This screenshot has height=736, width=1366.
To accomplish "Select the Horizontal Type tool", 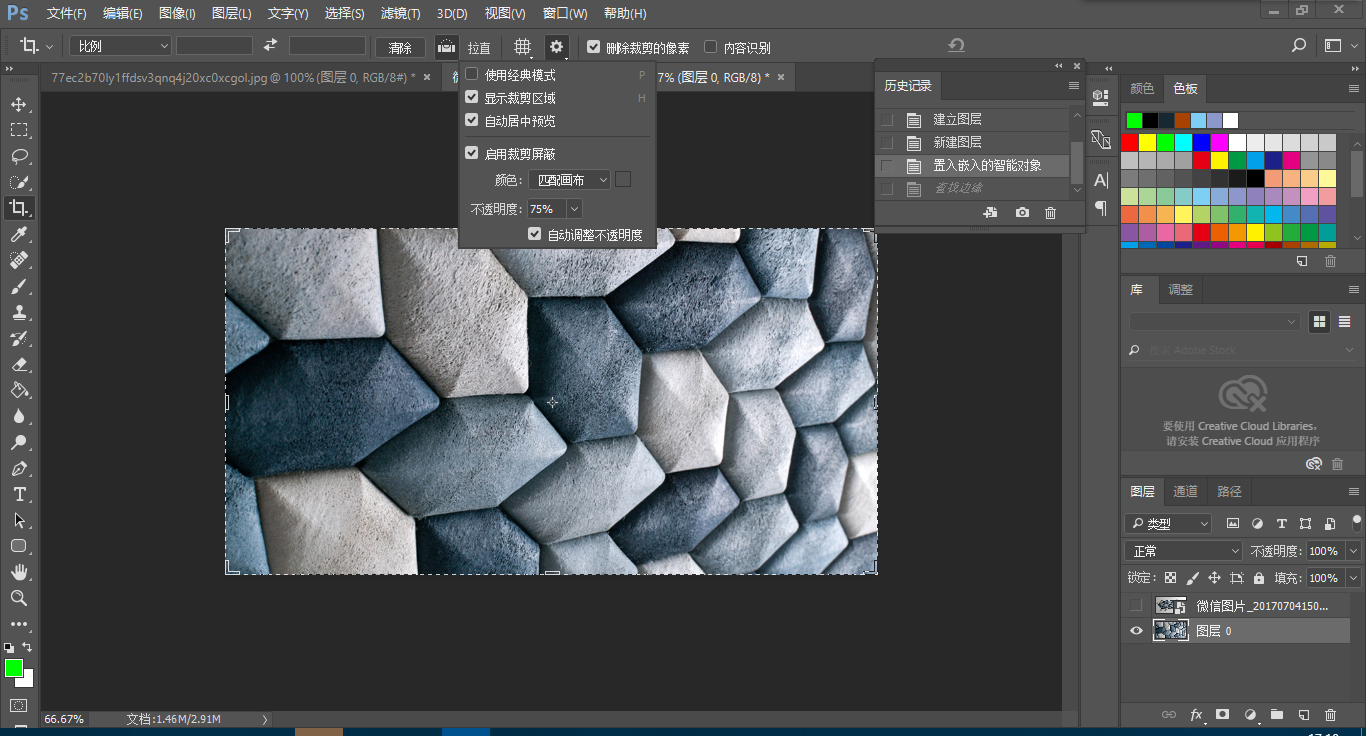I will (19, 494).
